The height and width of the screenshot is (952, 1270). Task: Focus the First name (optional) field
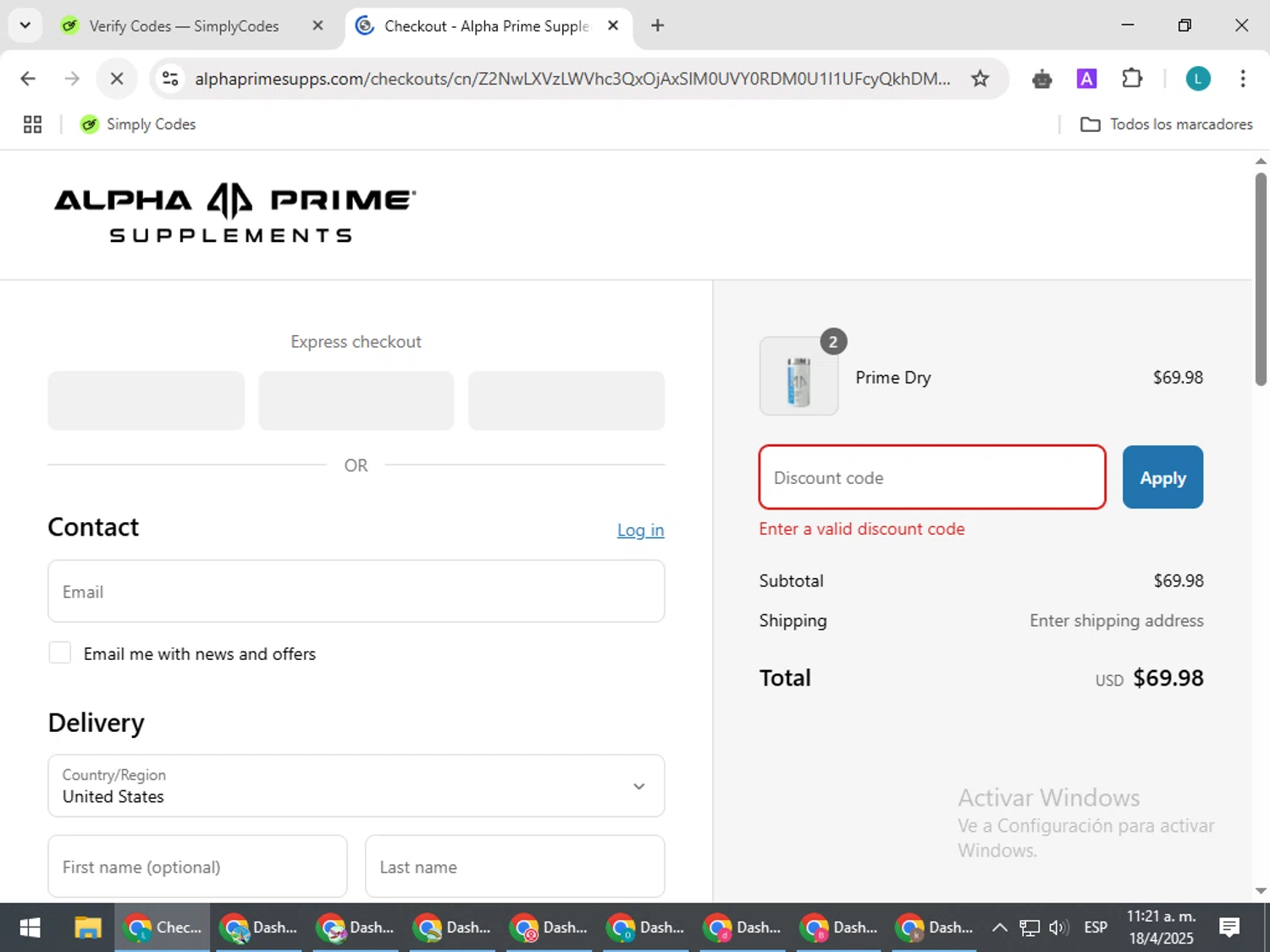(197, 867)
